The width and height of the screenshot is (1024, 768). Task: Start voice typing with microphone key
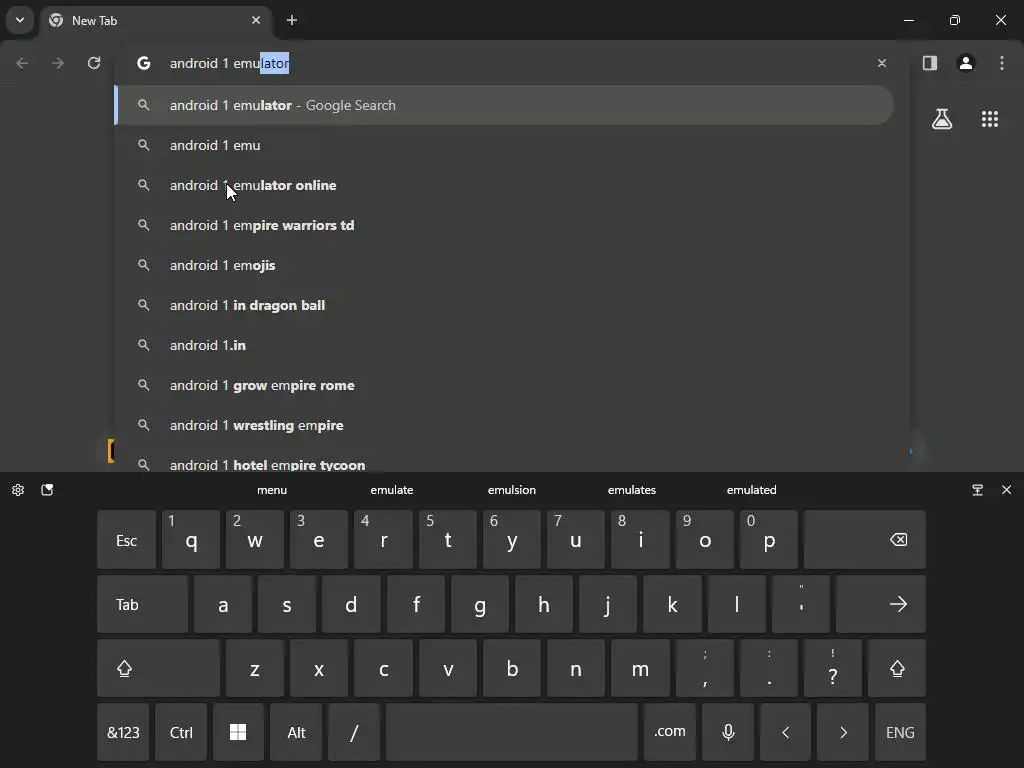pos(728,732)
